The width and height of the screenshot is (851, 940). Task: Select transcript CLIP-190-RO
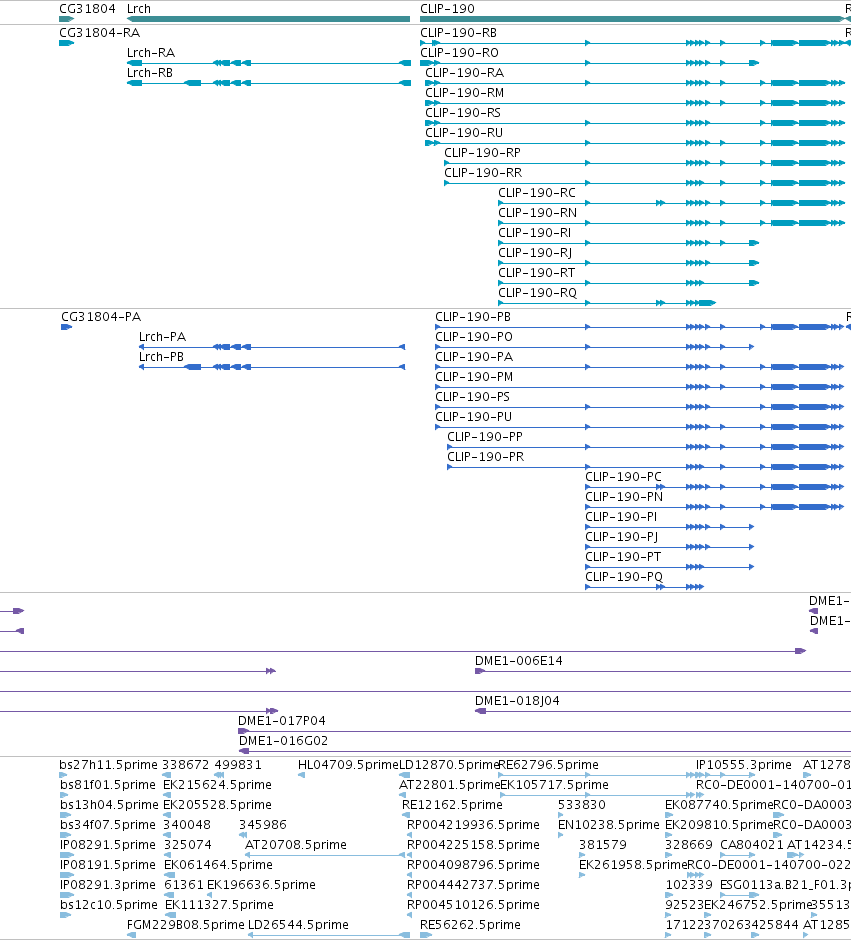click(459, 53)
